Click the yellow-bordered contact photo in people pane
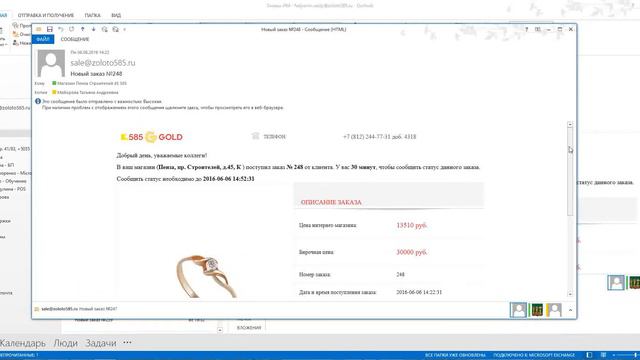 pyautogui.click(x=554, y=310)
